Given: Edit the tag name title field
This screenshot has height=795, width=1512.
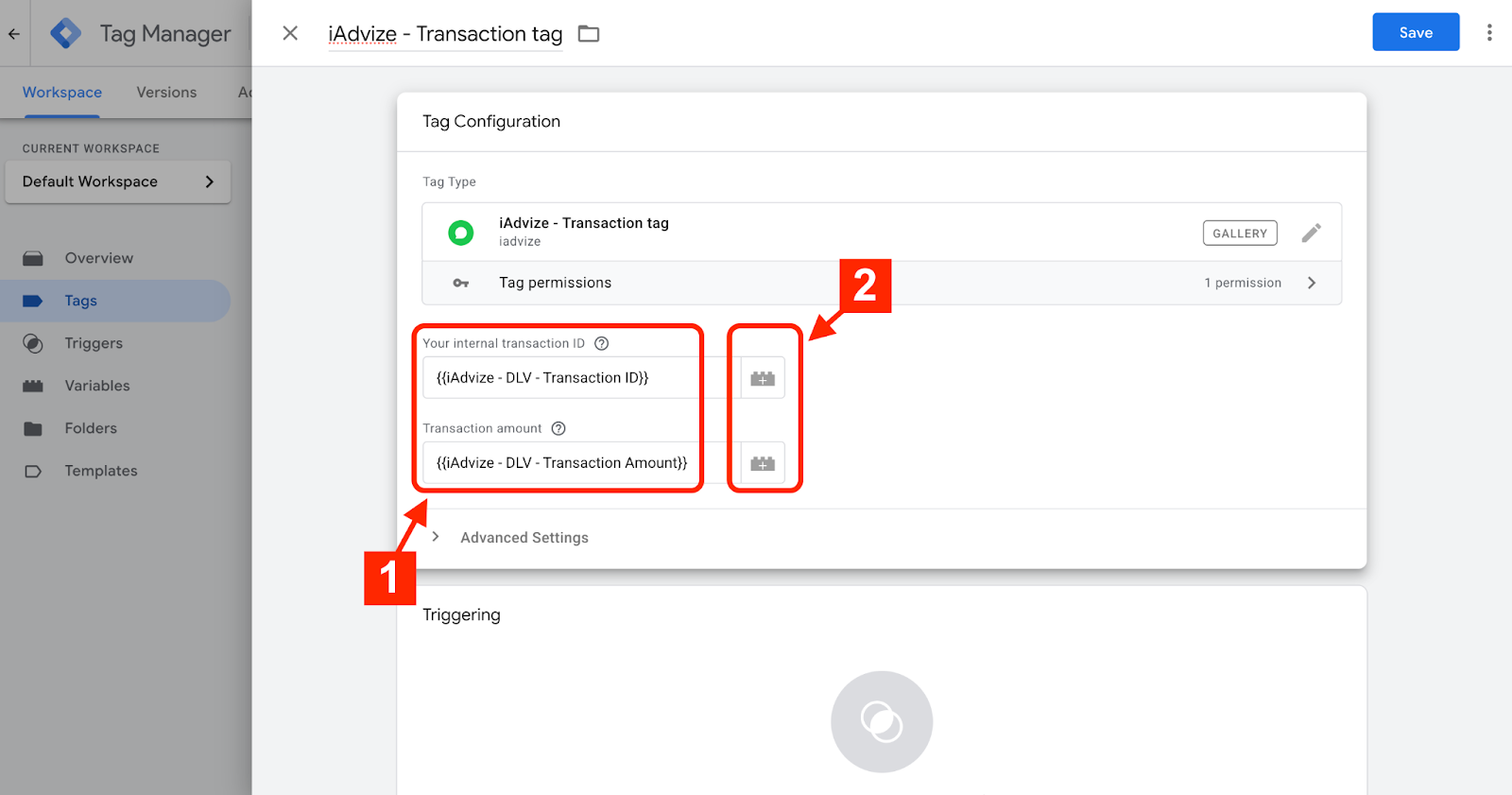Looking at the screenshot, I should point(445,34).
